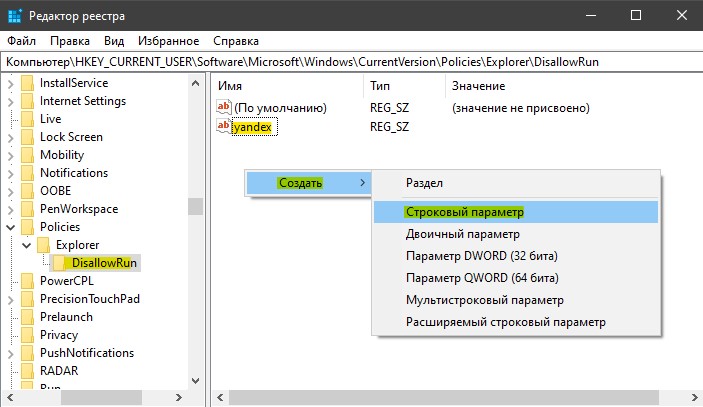
Task: Expand the InstallService key
Action: [x=11, y=83]
